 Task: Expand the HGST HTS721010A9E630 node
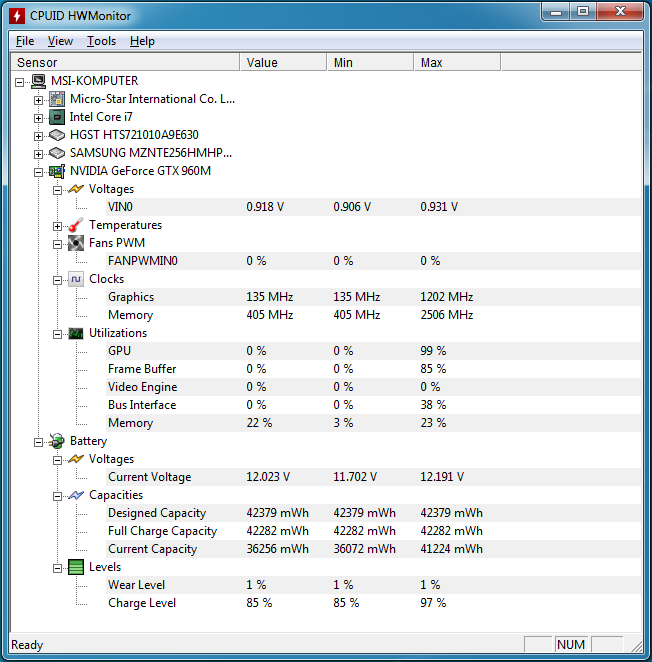(x=38, y=136)
